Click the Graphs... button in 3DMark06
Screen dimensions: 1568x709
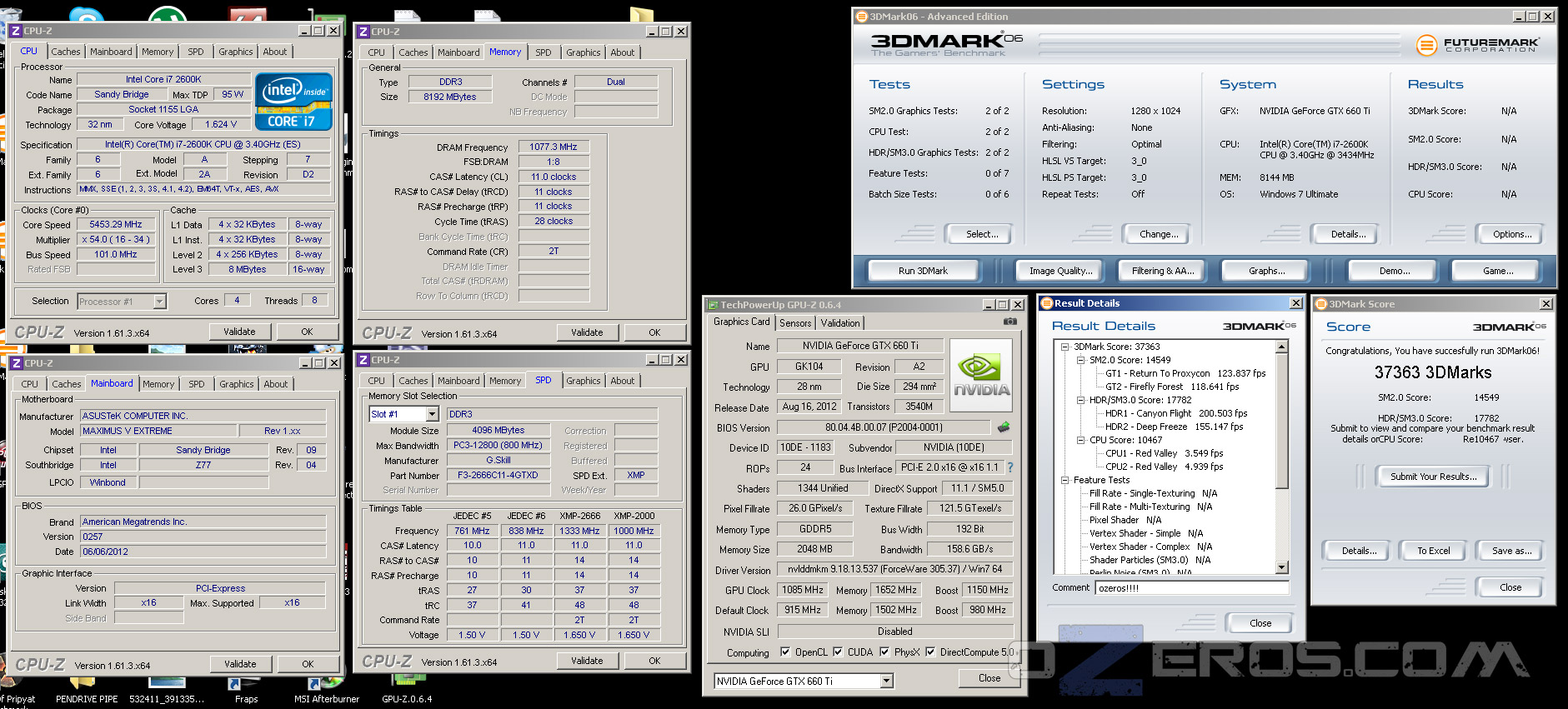click(x=1266, y=271)
